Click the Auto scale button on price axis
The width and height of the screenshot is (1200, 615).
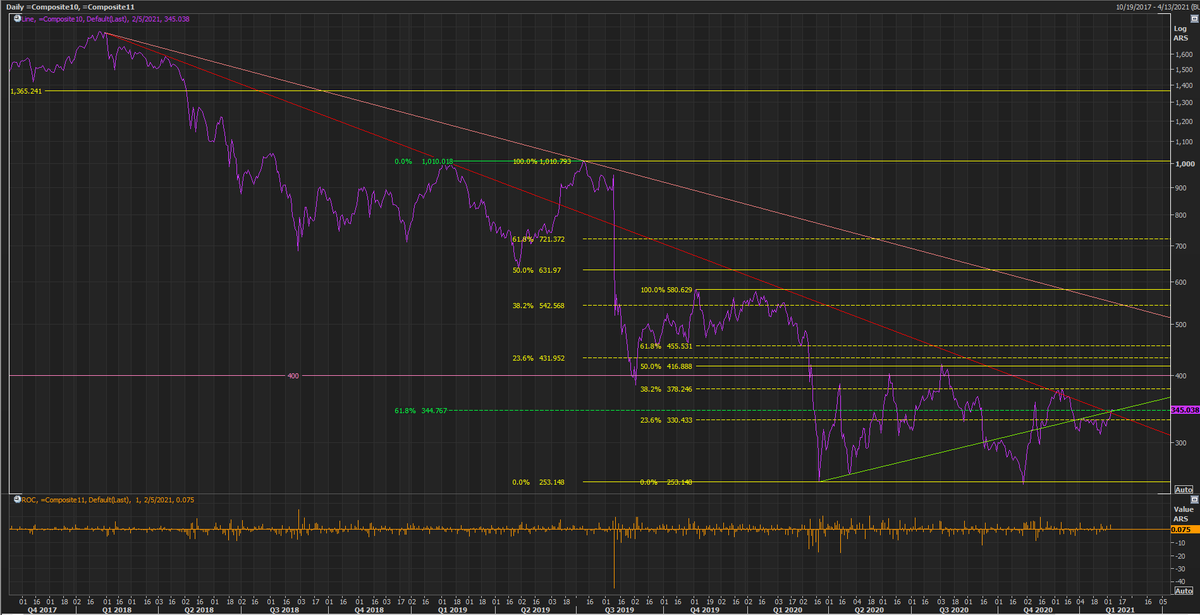point(1182,490)
